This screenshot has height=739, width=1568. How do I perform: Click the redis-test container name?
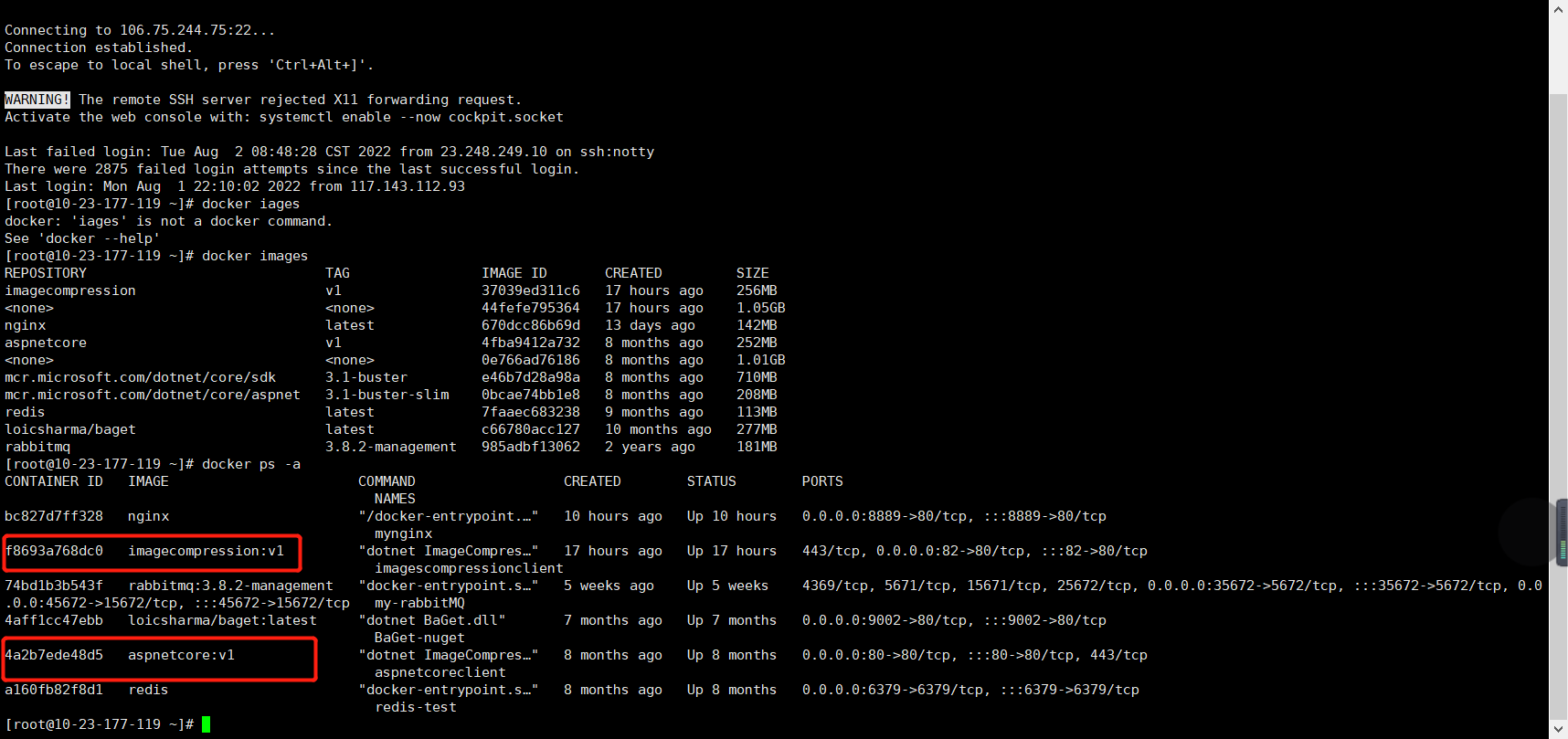[x=415, y=707]
